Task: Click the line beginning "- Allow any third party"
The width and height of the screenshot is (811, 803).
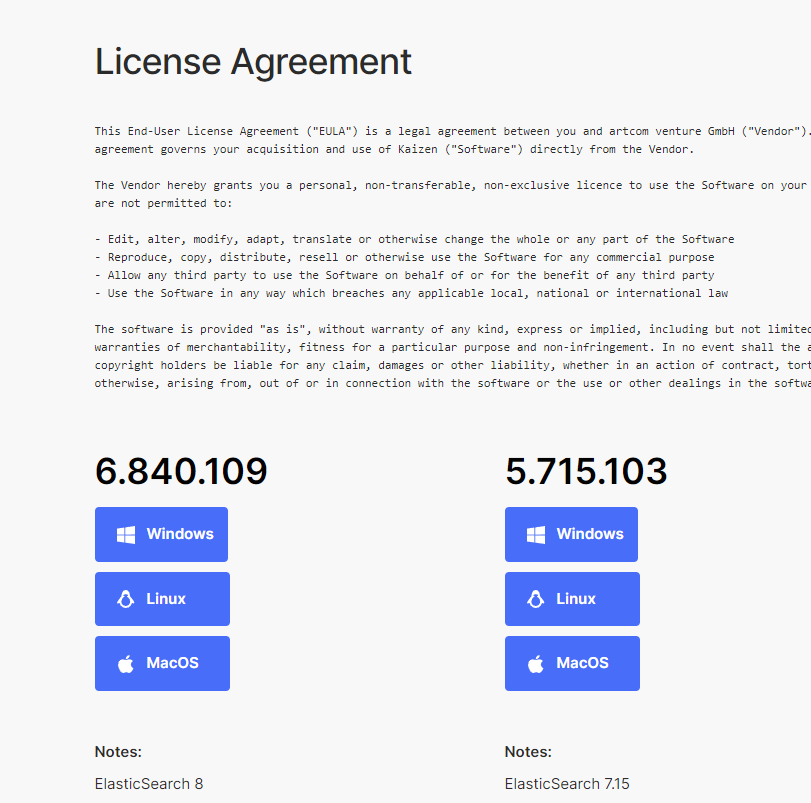Action: coord(404,275)
